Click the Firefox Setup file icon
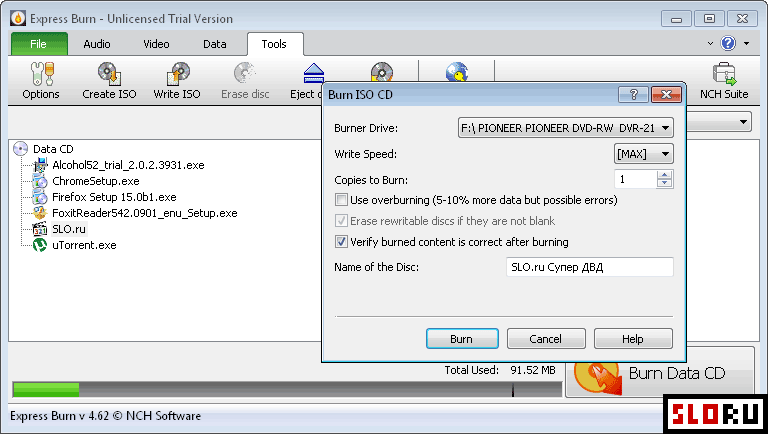This screenshot has width=768, height=434. coord(40,197)
